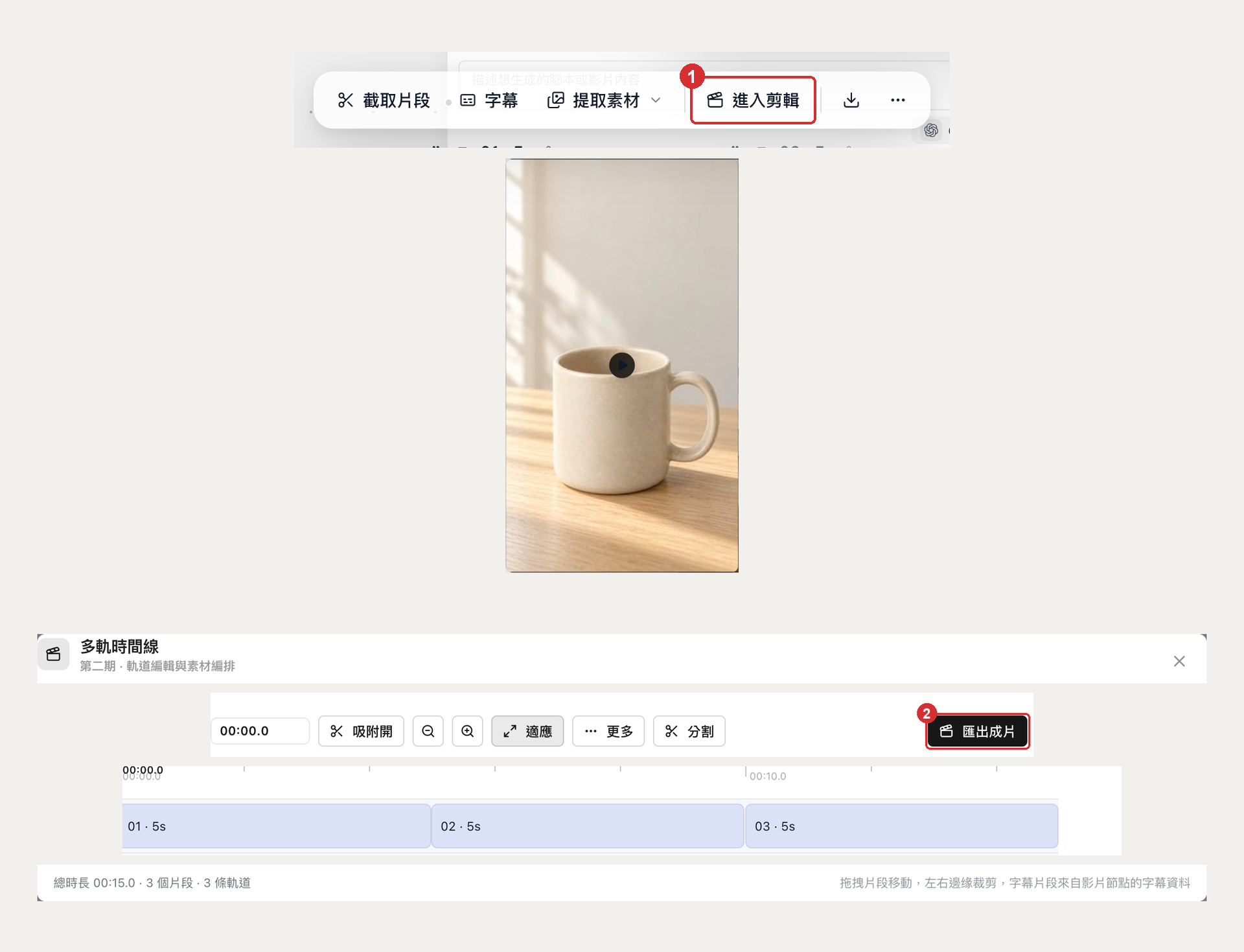Click status text 總時長 00:15.0
Viewport: 1244px width, 952px height.
95,883
